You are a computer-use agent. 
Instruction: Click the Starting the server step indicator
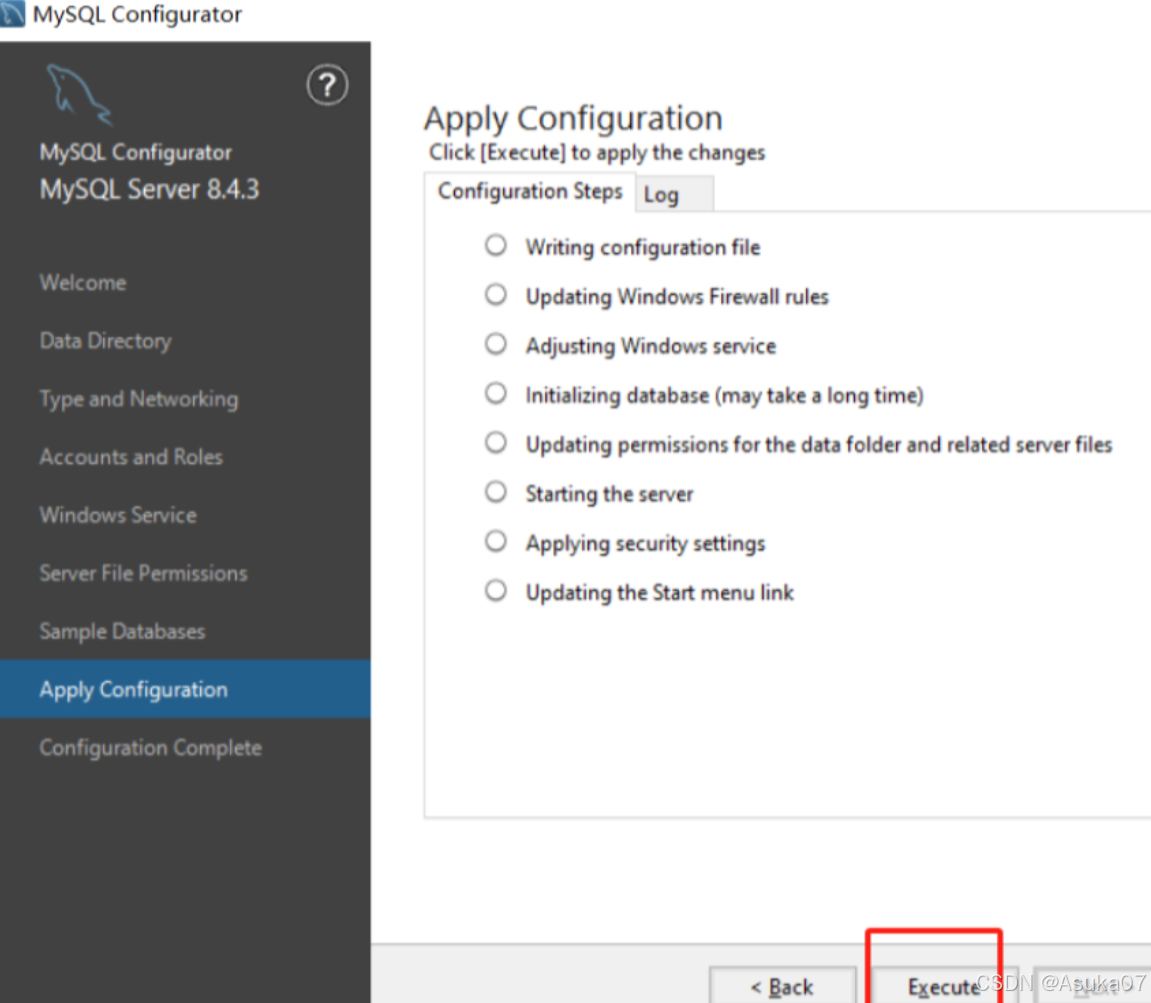coord(495,491)
